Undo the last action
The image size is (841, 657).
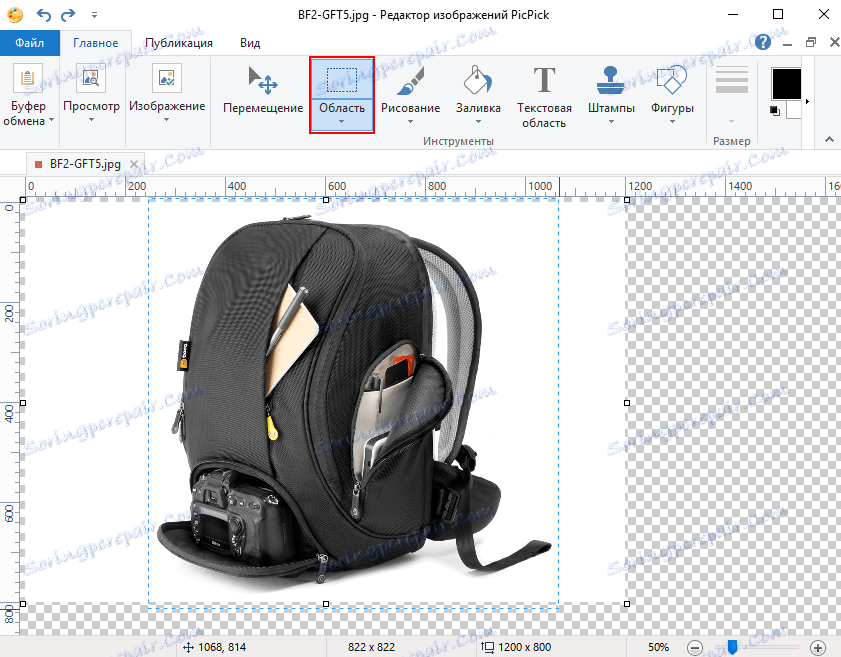point(43,14)
